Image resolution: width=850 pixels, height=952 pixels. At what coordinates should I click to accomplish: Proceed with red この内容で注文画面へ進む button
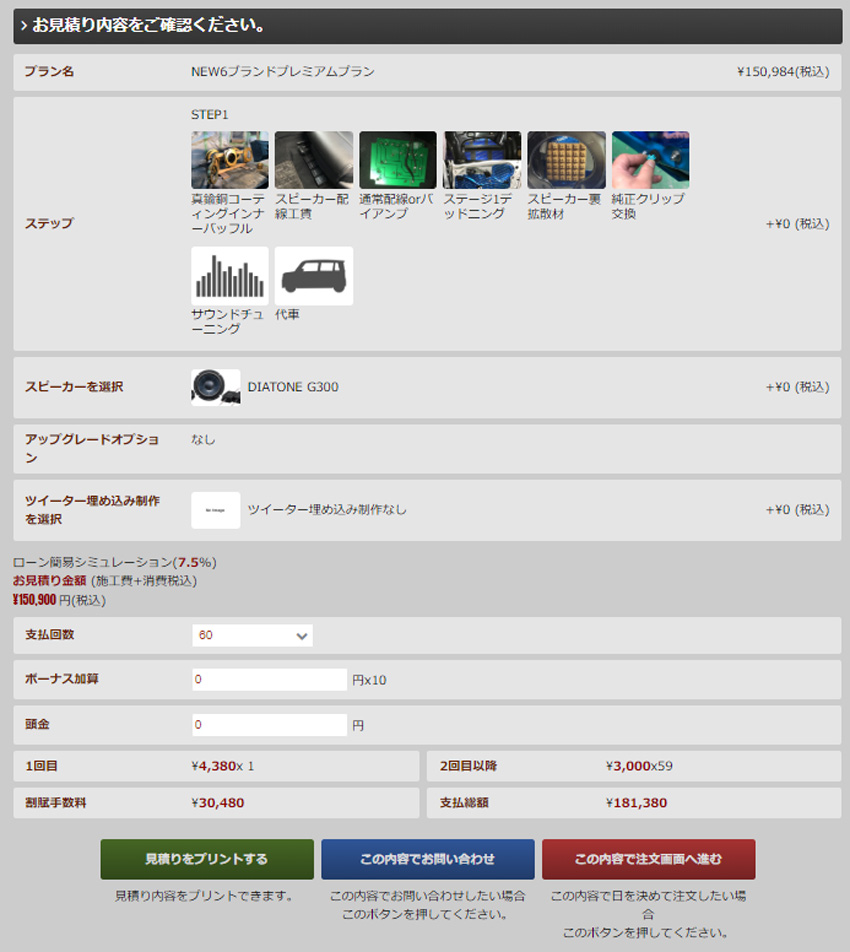[x=648, y=859]
